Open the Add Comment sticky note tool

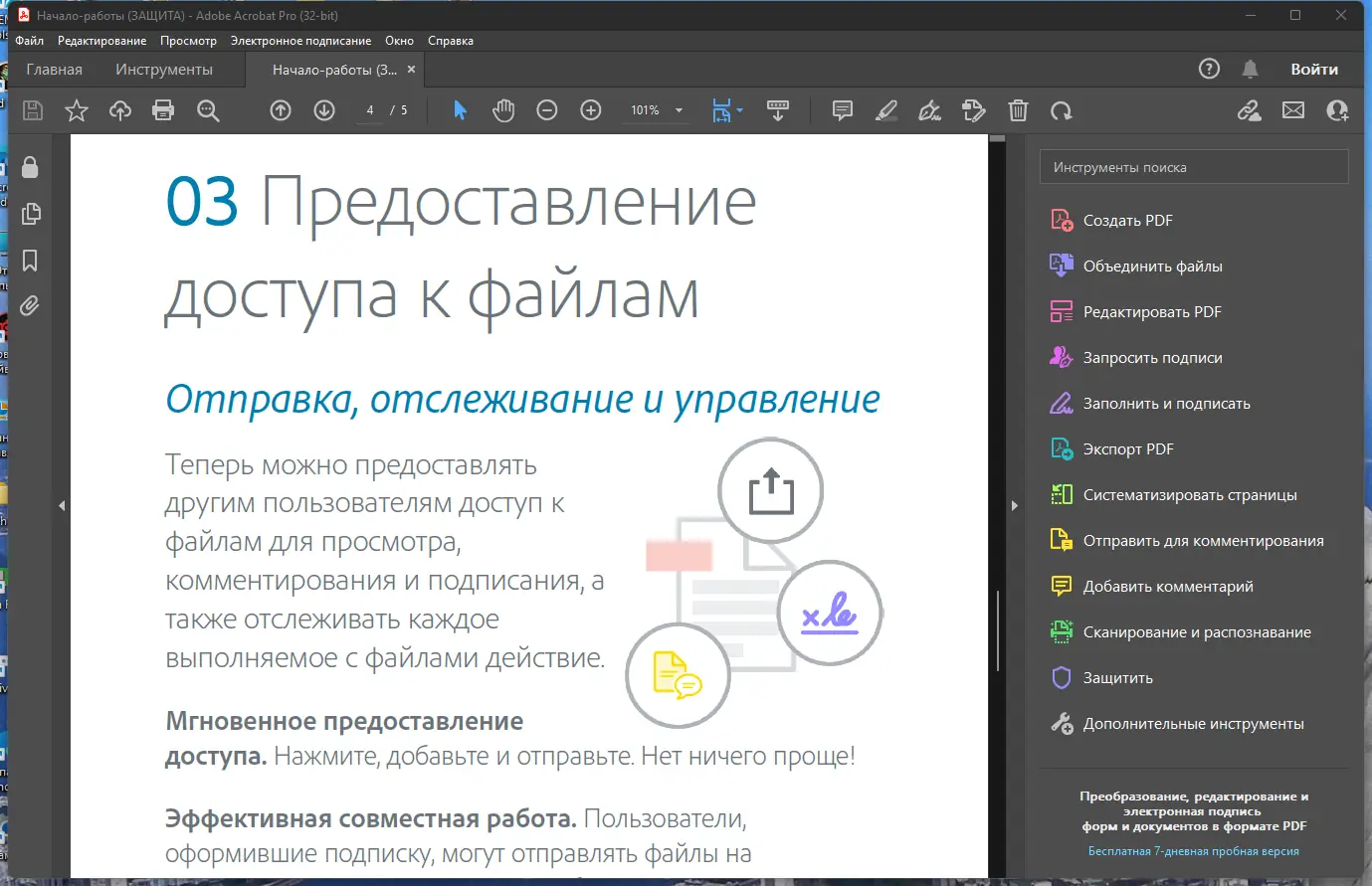pyautogui.click(x=842, y=110)
